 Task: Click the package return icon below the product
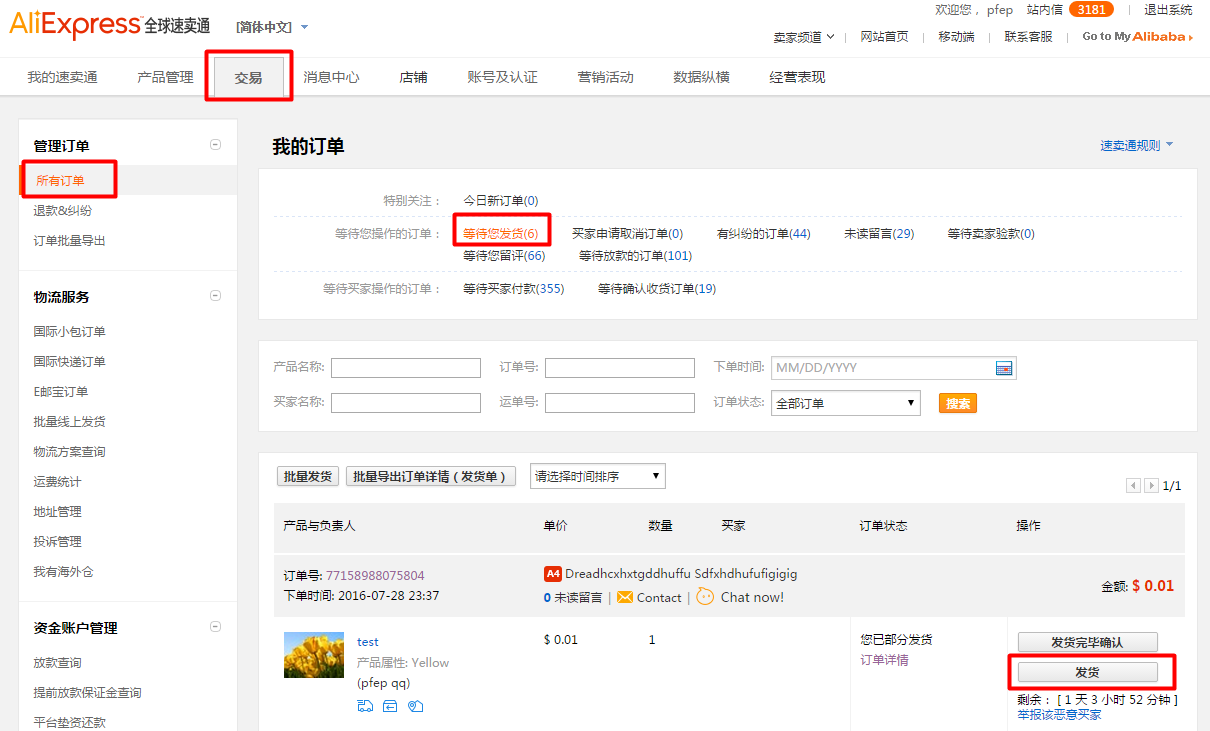(390, 706)
